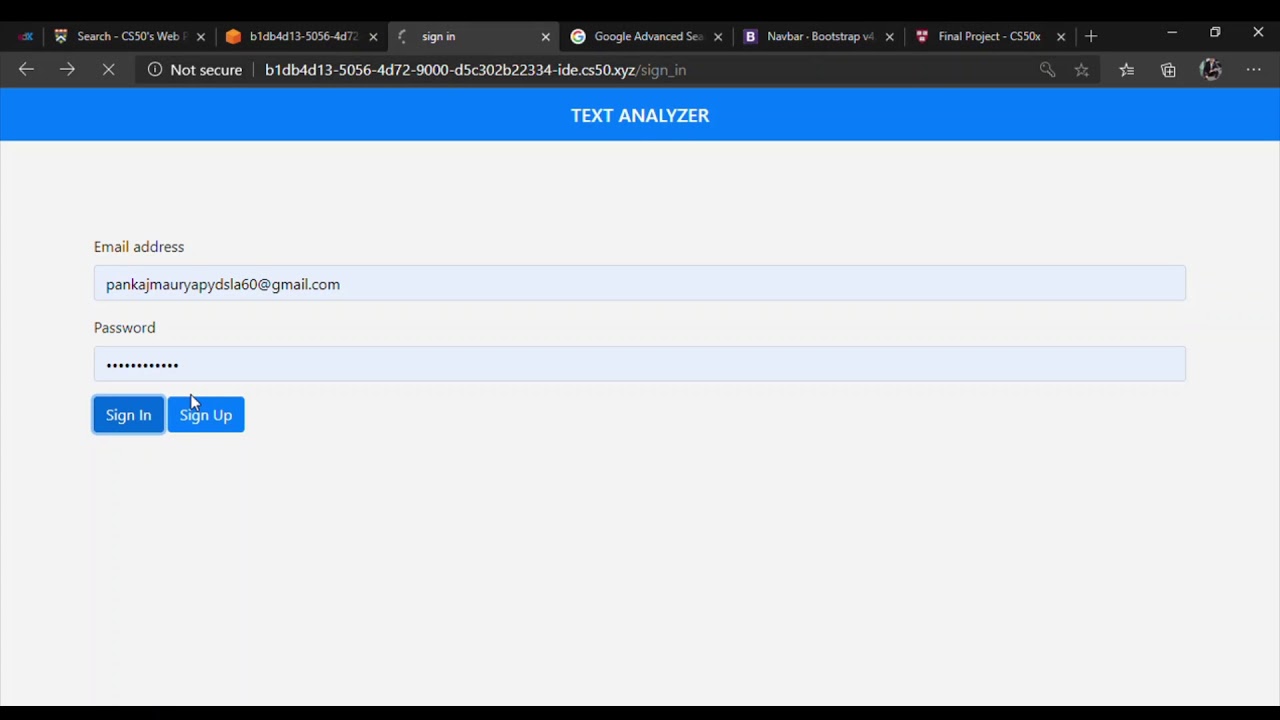Screen dimensions: 1280x720
Task: Click the Password label
Action: click(x=125, y=328)
